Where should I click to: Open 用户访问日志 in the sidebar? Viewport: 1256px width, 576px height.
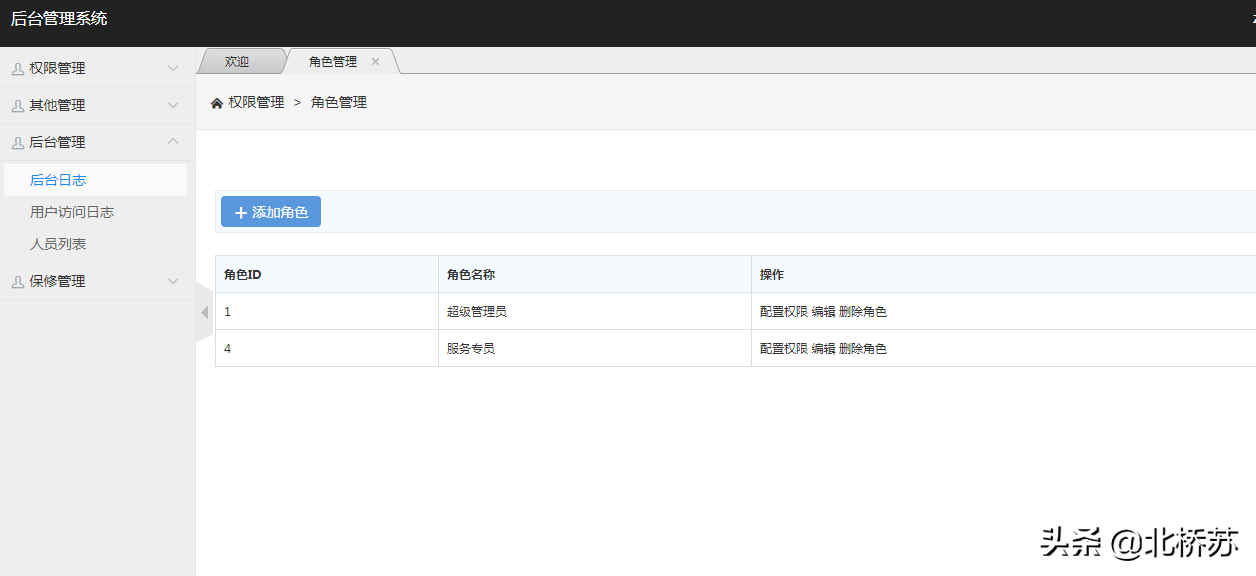[72, 212]
